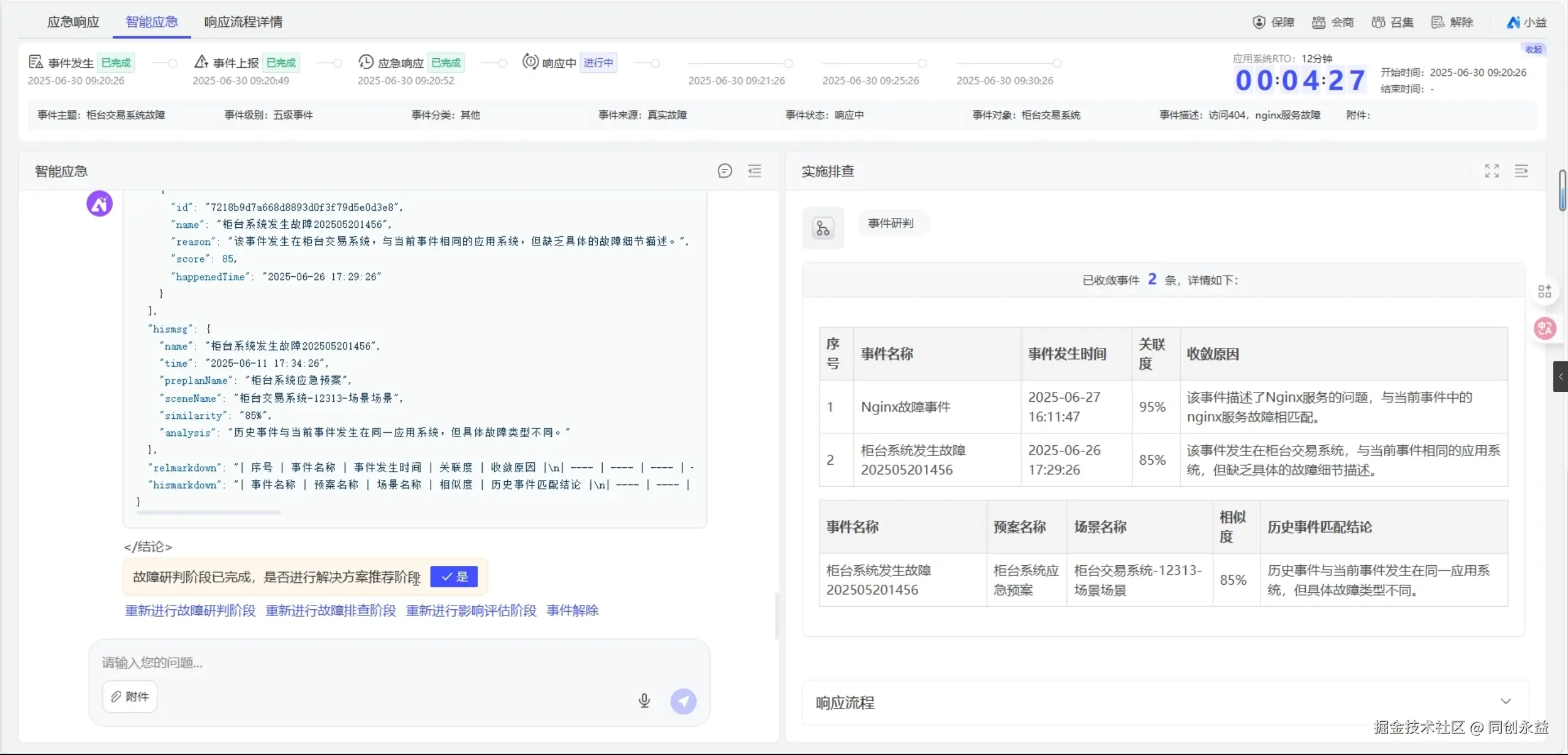Click the floating grid-plus widget icon
Image resolution: width=1568 pixels, height=755 pixels.
pos(1544,291)
